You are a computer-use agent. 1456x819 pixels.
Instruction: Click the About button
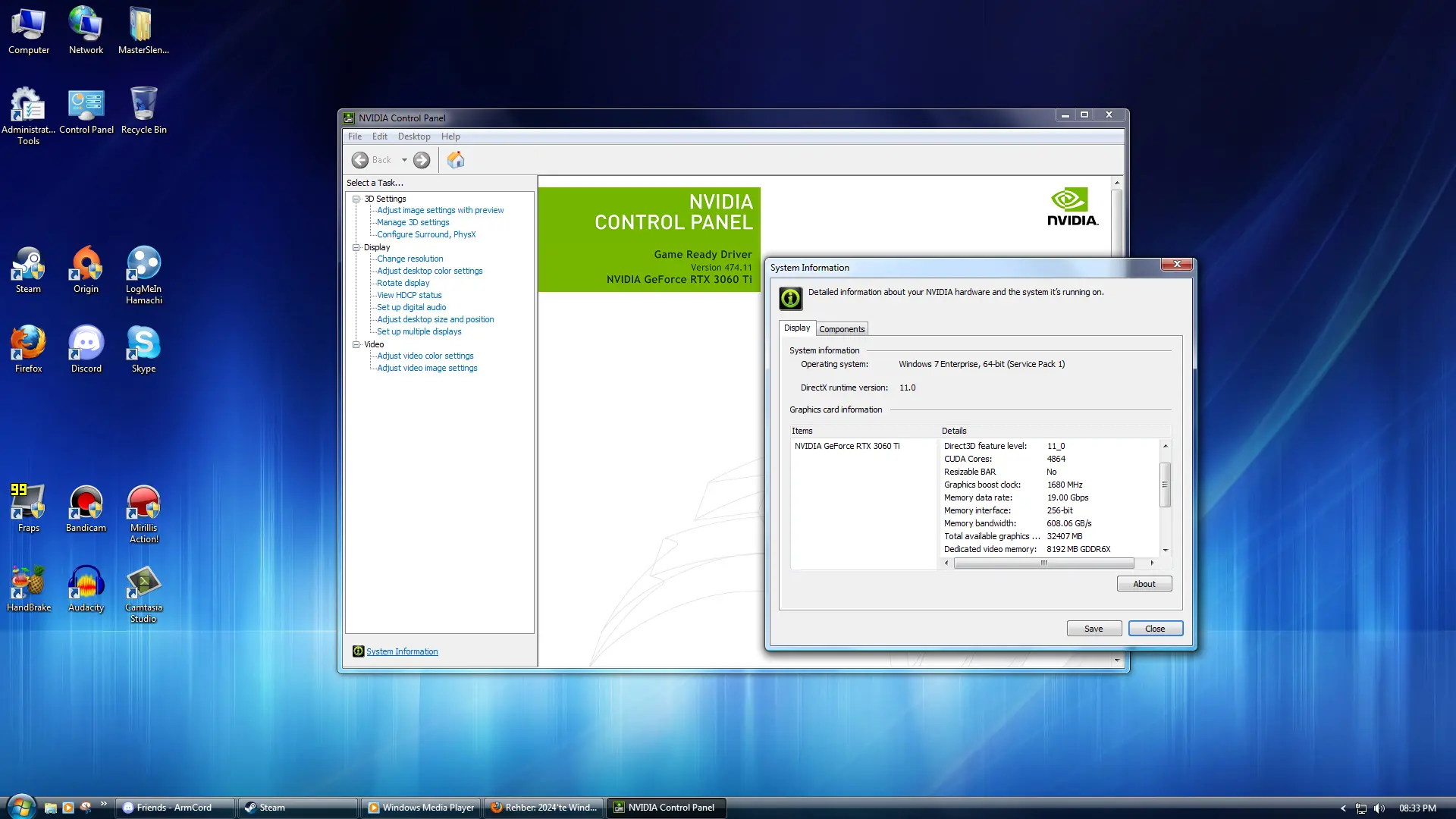click(x=1144, y=584)
